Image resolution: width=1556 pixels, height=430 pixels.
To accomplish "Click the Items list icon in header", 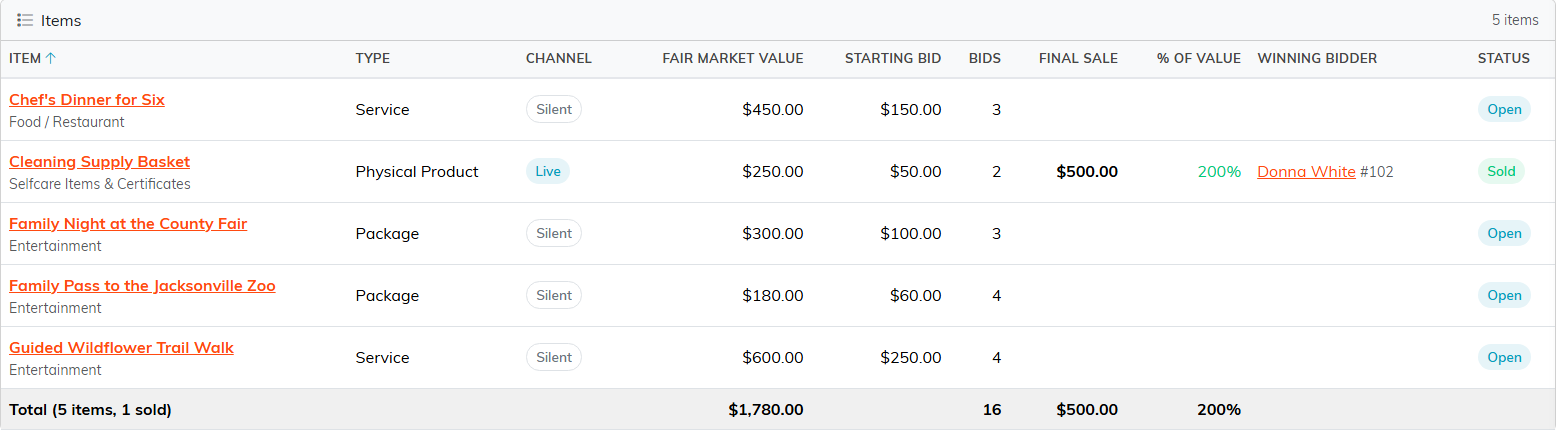I will 25,20.
